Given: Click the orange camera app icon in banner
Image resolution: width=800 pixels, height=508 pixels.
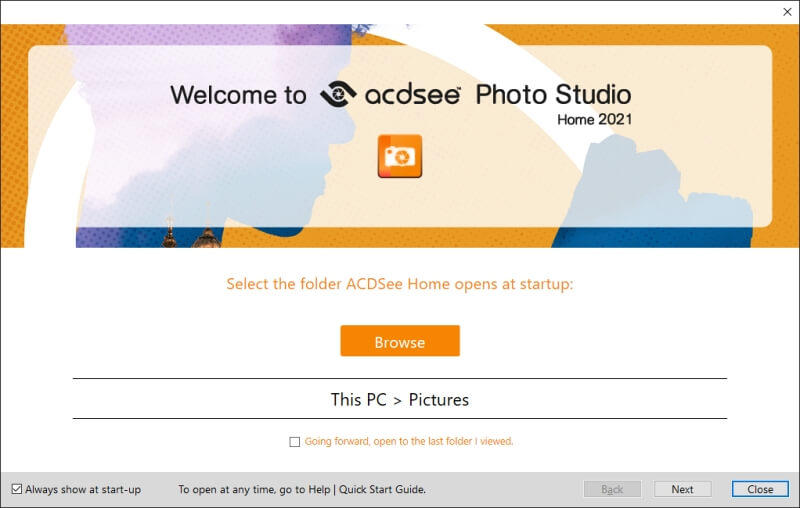Looking at the screenshot, I should click(399, 156).
